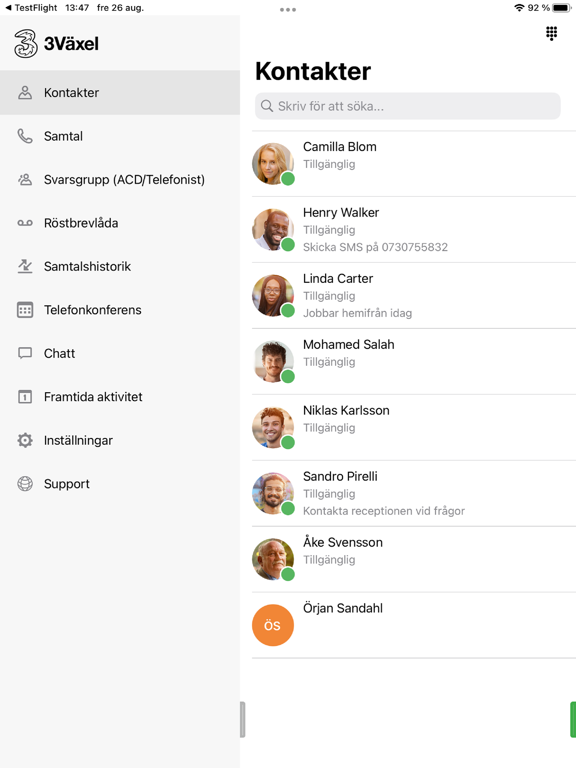Open Samtal in the sidebar
The image size is (576, 768).
pos(120,136)
